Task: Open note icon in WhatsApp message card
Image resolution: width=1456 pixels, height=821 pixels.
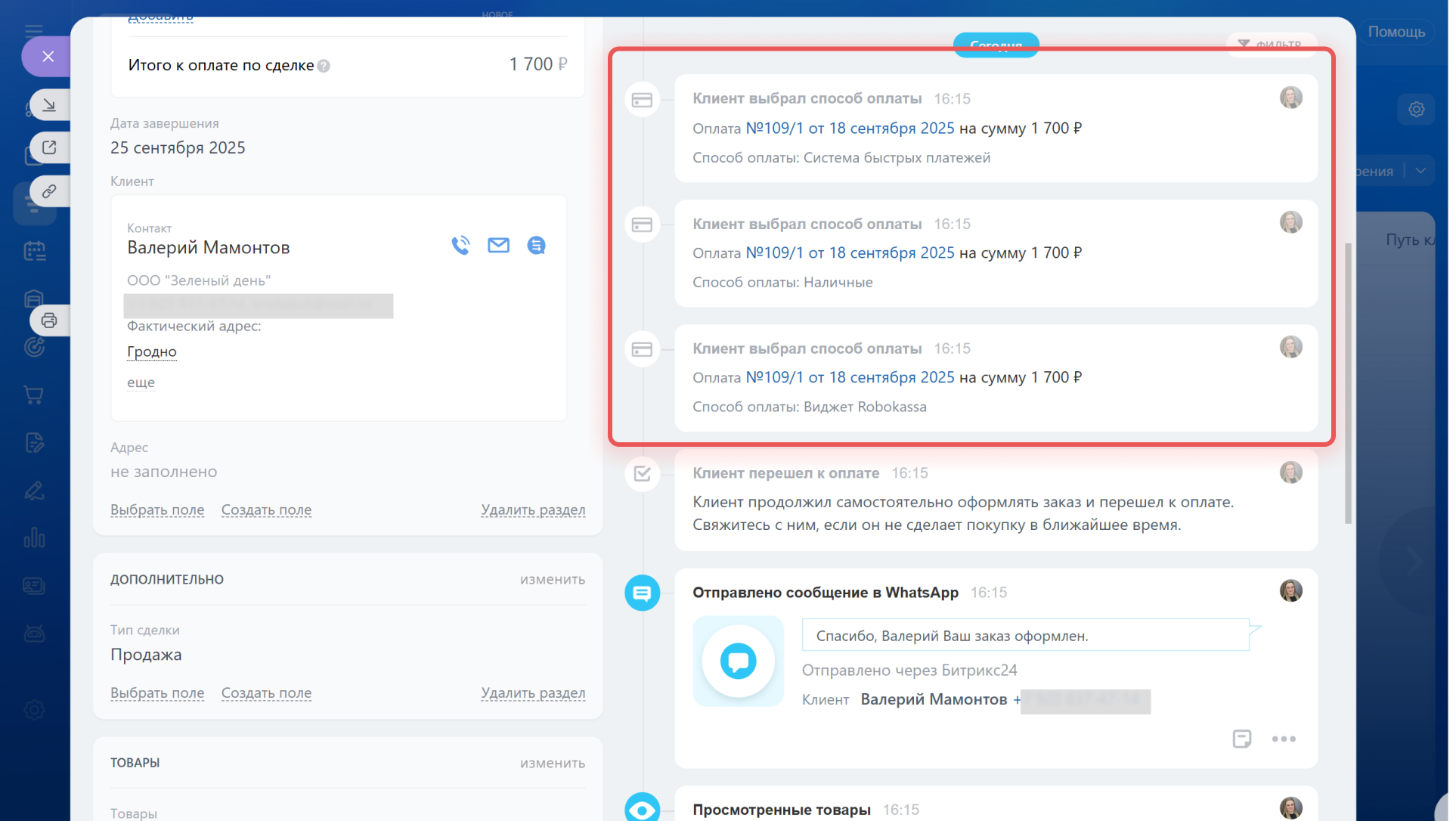Action: (1241, 739)
